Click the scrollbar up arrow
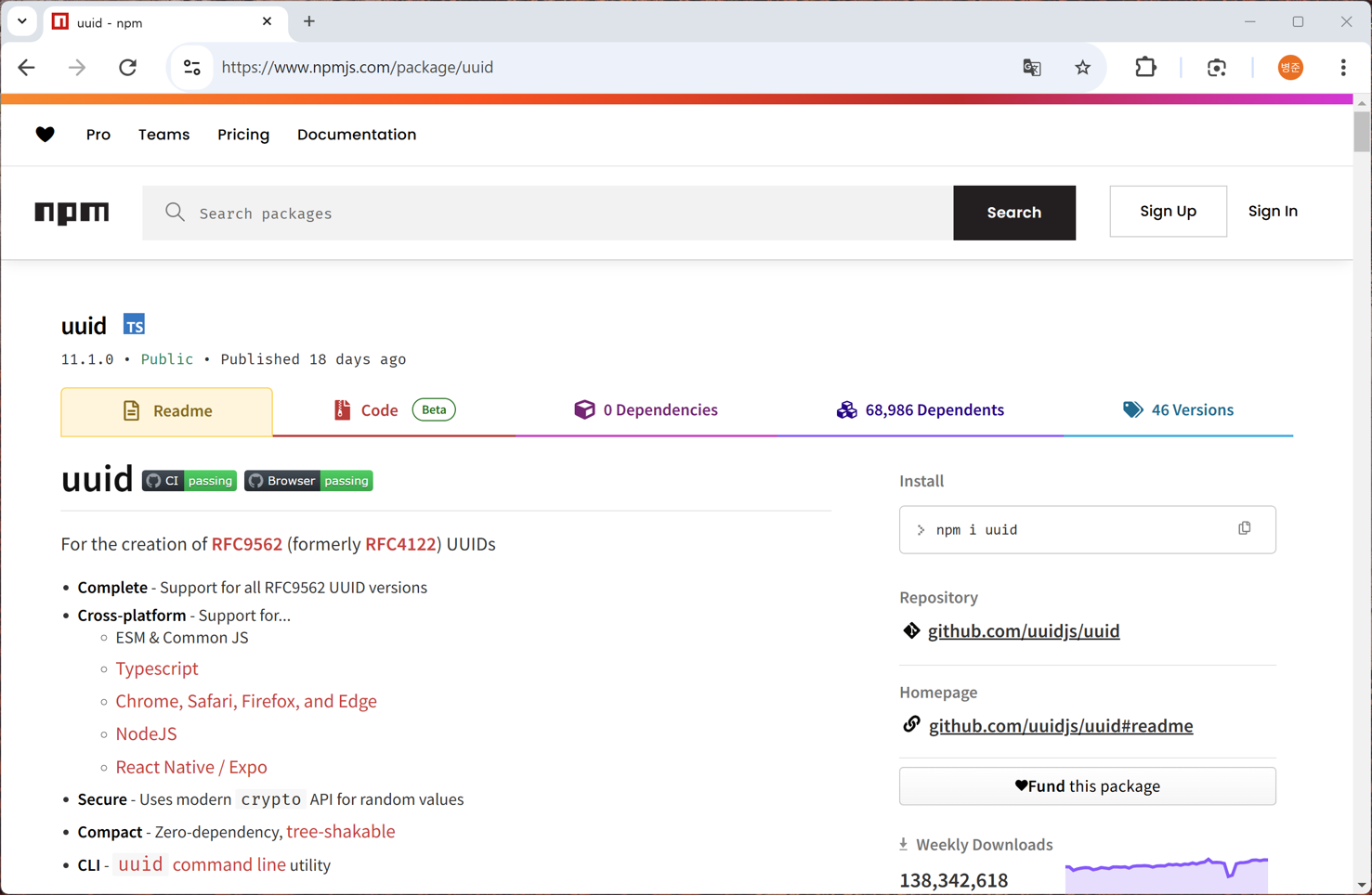The width and height of the screenshot is (1372, 895). coord(1362,102)
